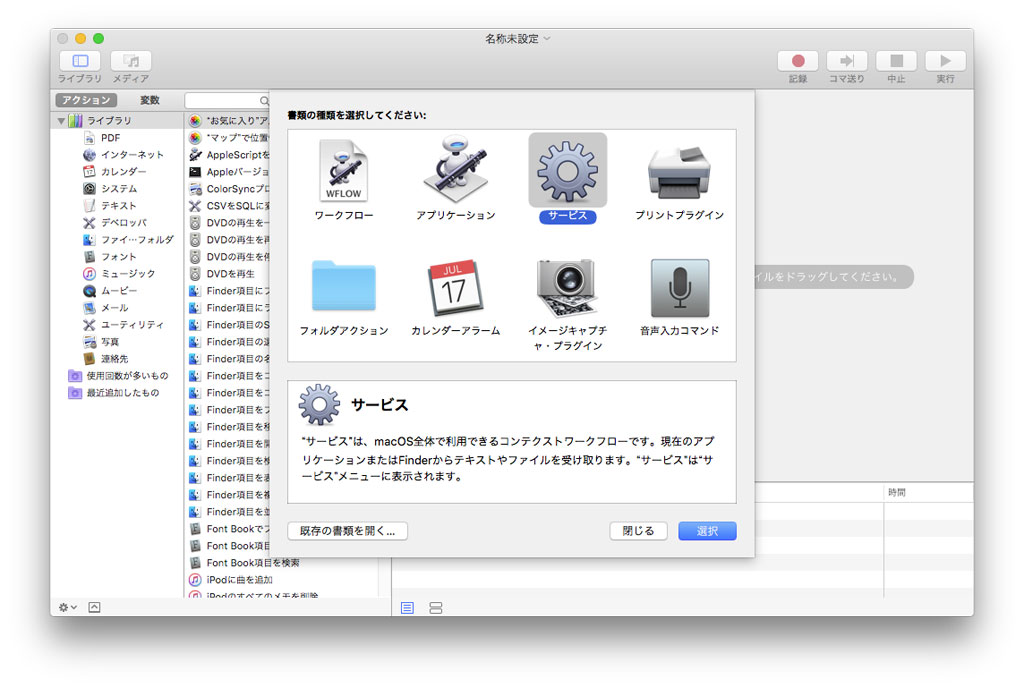This screenshot has width=1024, height=688.
Task: Focus the action search field
Action: point(227,101)
